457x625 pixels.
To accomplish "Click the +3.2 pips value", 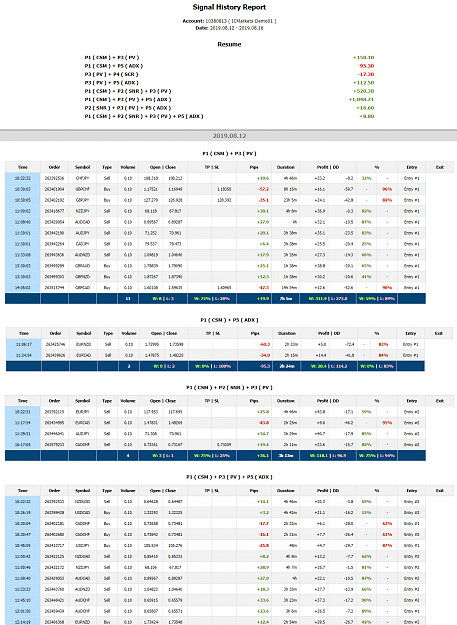I will [x=264, y=513].
